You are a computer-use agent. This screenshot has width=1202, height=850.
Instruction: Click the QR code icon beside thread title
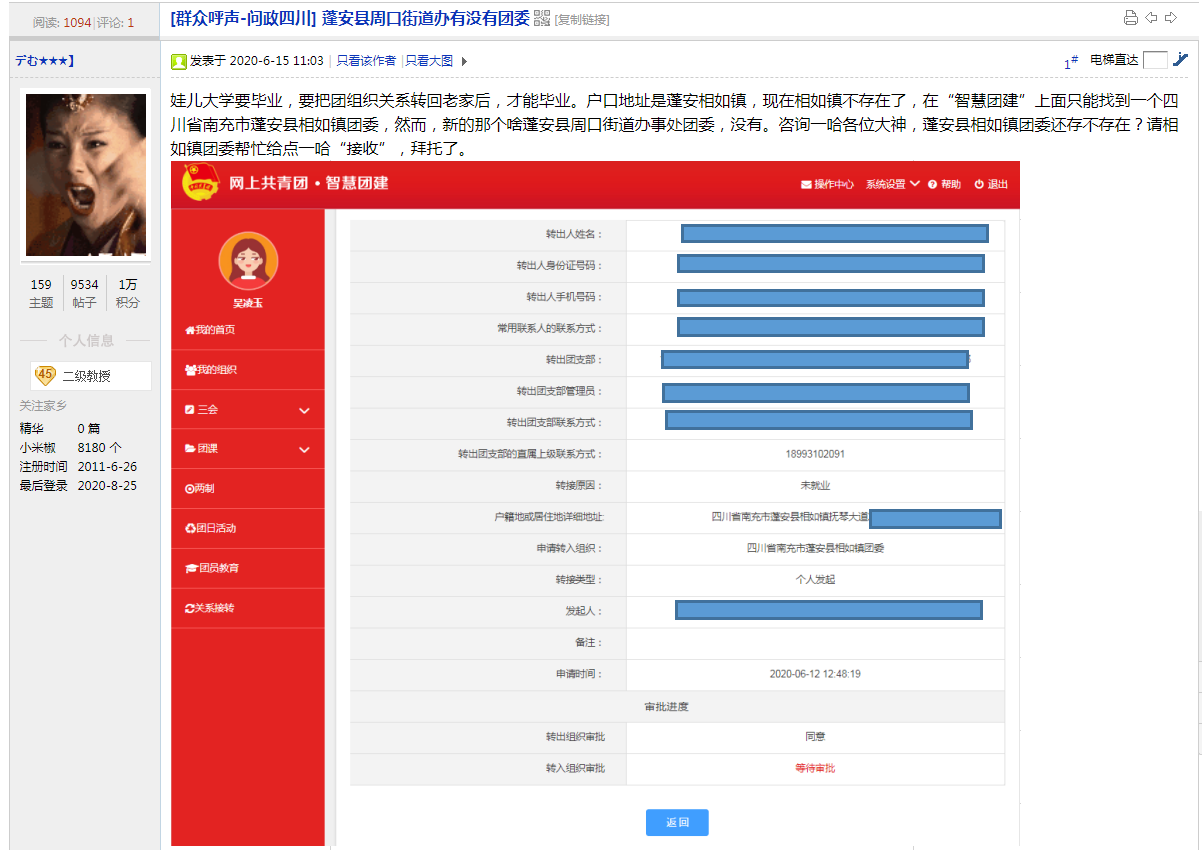[542, 17]
